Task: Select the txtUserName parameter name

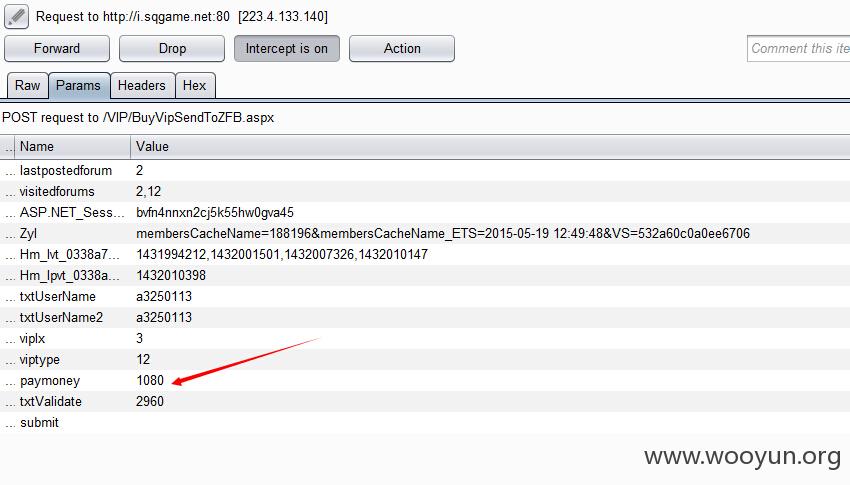Action: [57, 296]
